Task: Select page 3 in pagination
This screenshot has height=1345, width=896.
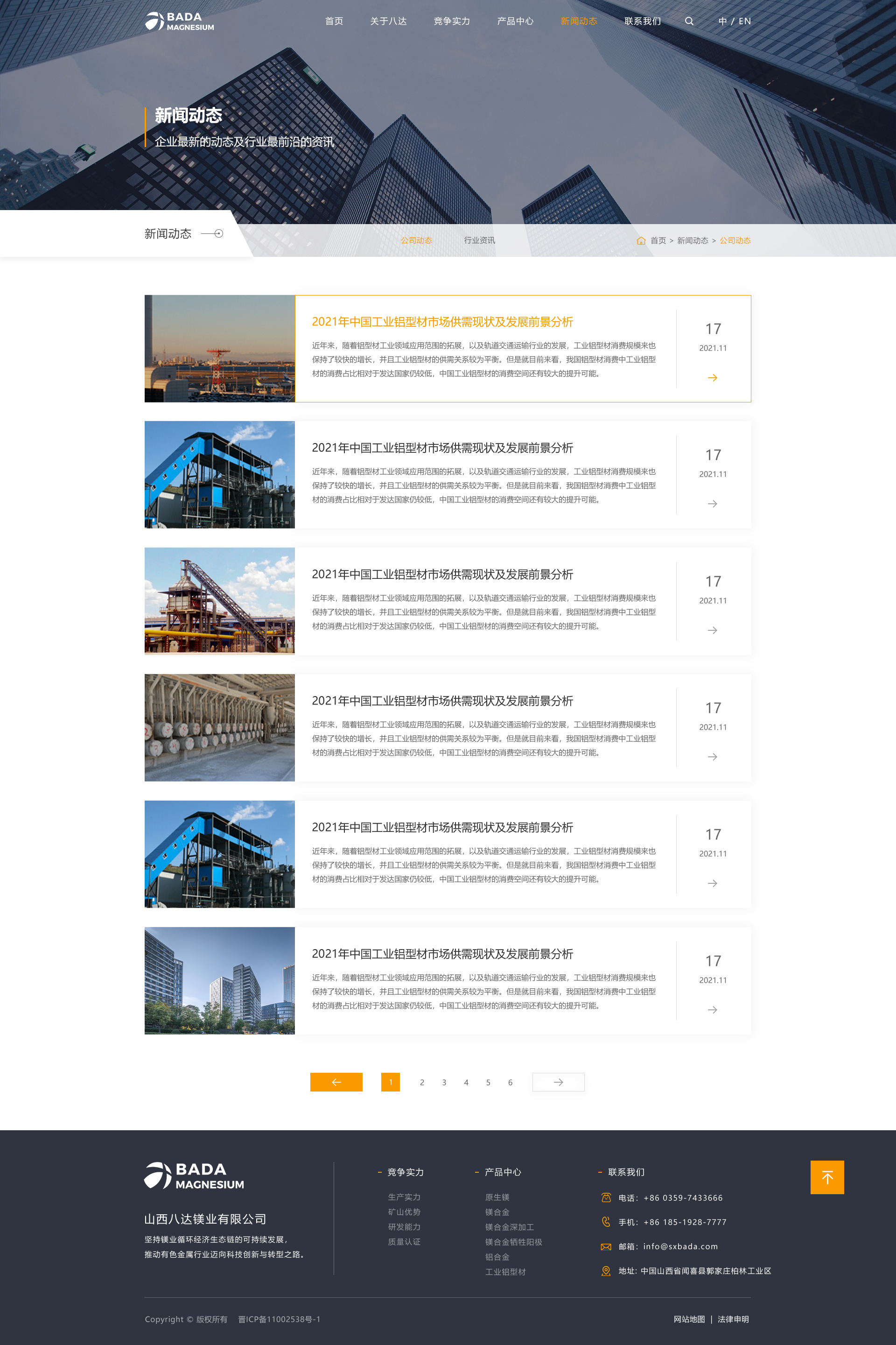Action: coord(444,1082)
